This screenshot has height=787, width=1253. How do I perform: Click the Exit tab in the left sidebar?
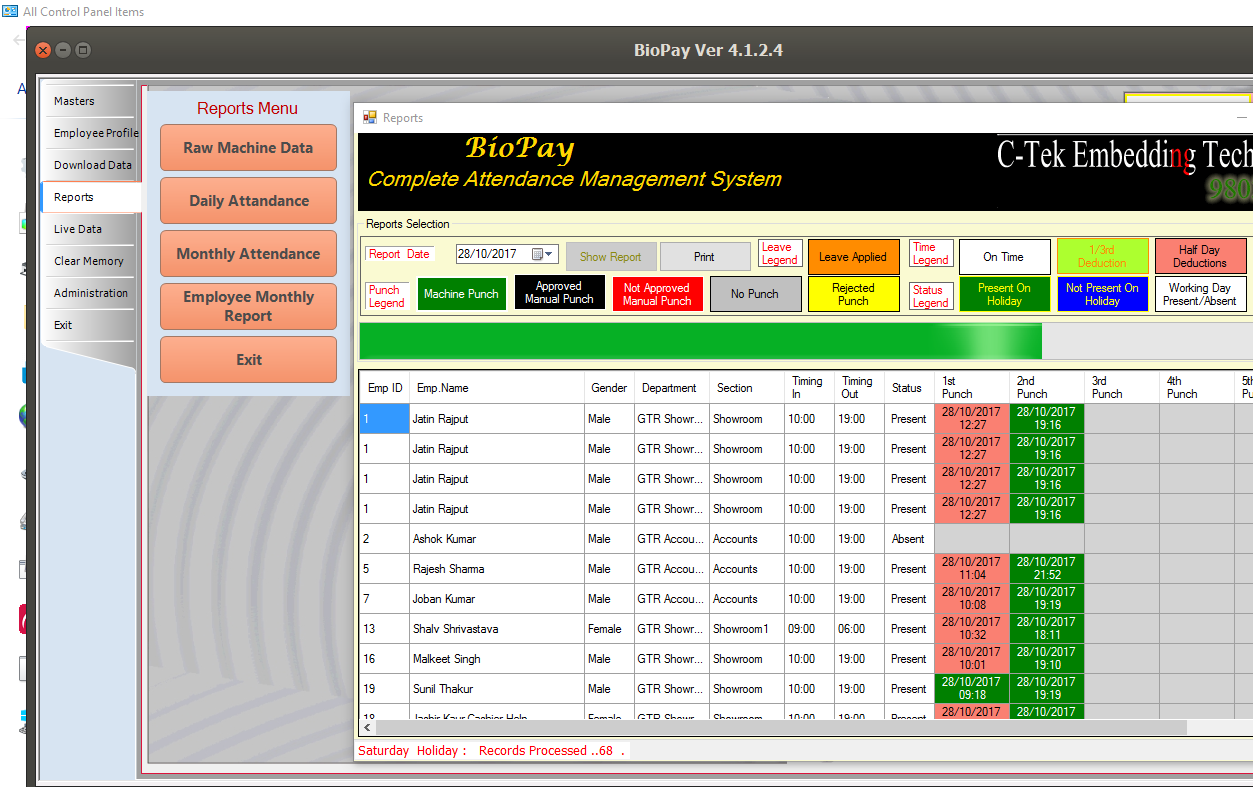coord(87,325)
